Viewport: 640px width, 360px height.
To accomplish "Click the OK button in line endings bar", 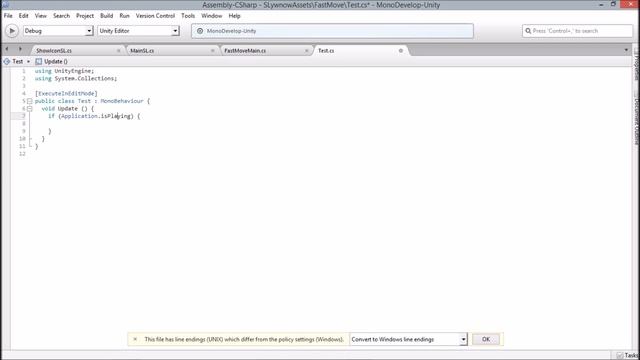I will [x=486, y=339].
